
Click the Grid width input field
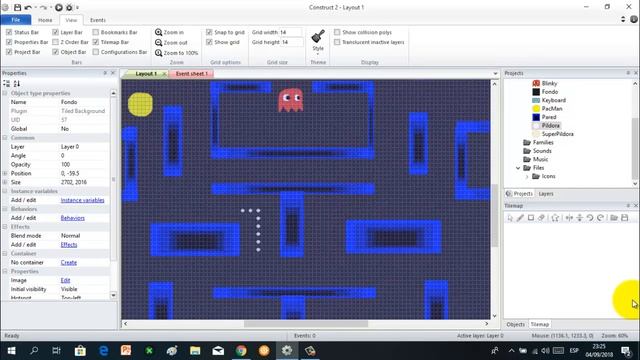291,32
